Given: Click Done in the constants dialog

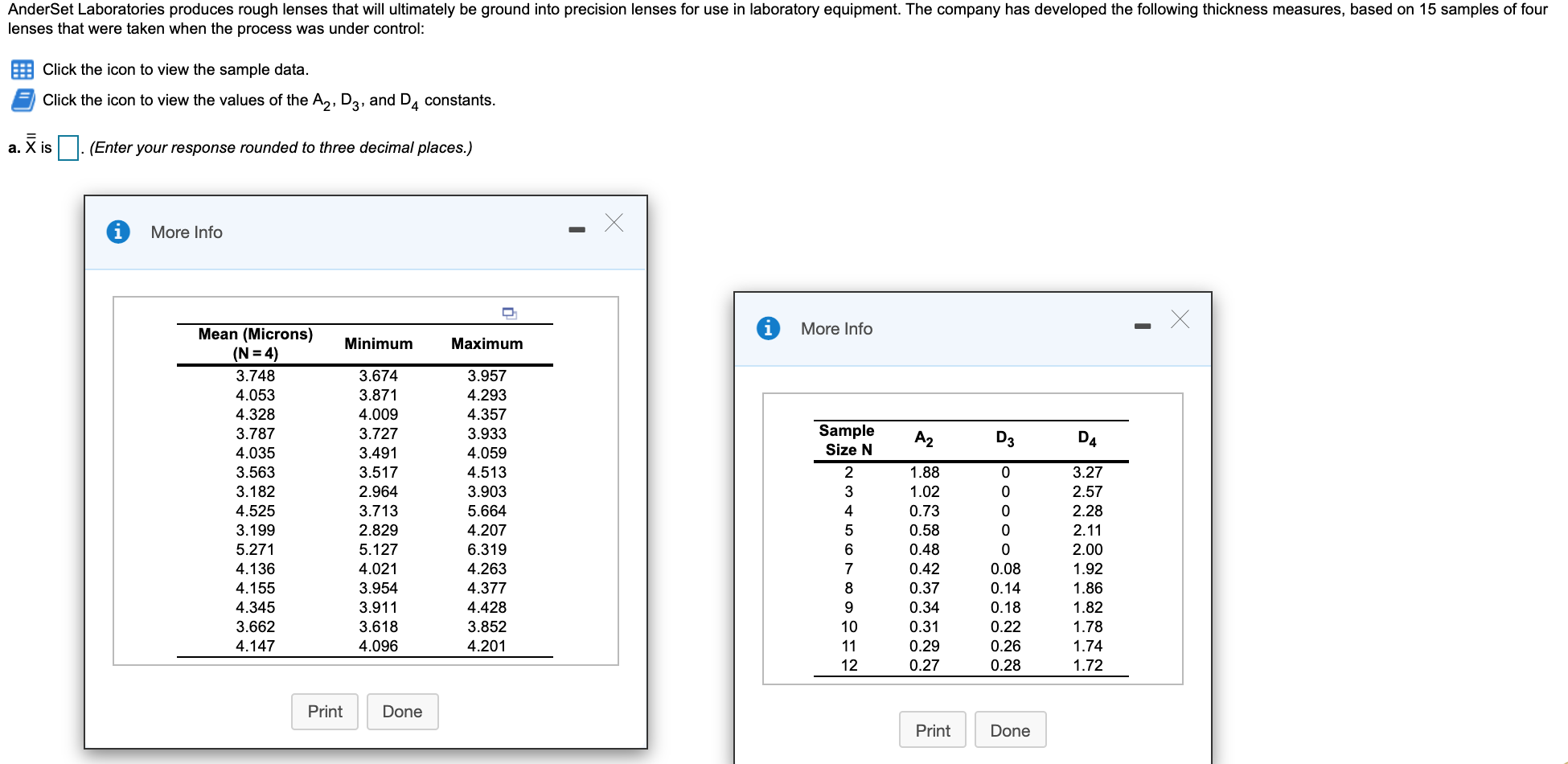Looking at the screenshot, I should point(1010,730).
